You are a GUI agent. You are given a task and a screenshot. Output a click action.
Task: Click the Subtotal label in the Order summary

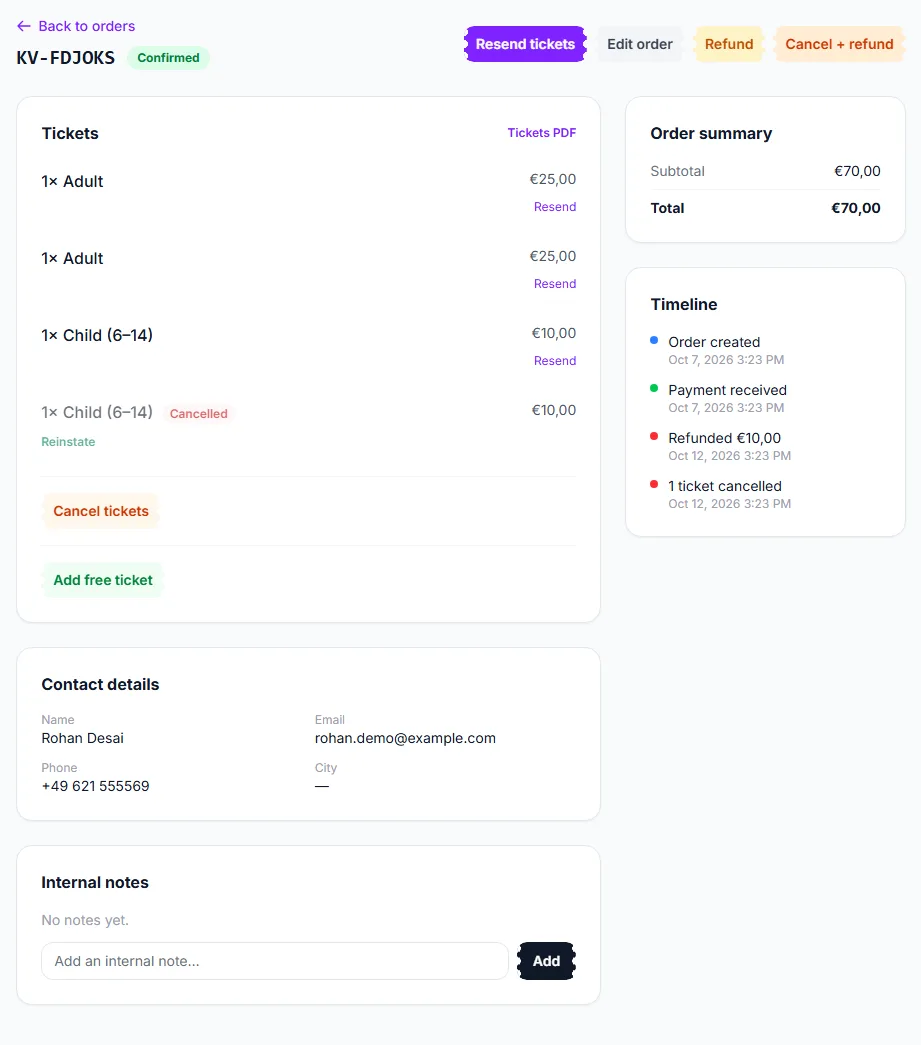[677, 171]
